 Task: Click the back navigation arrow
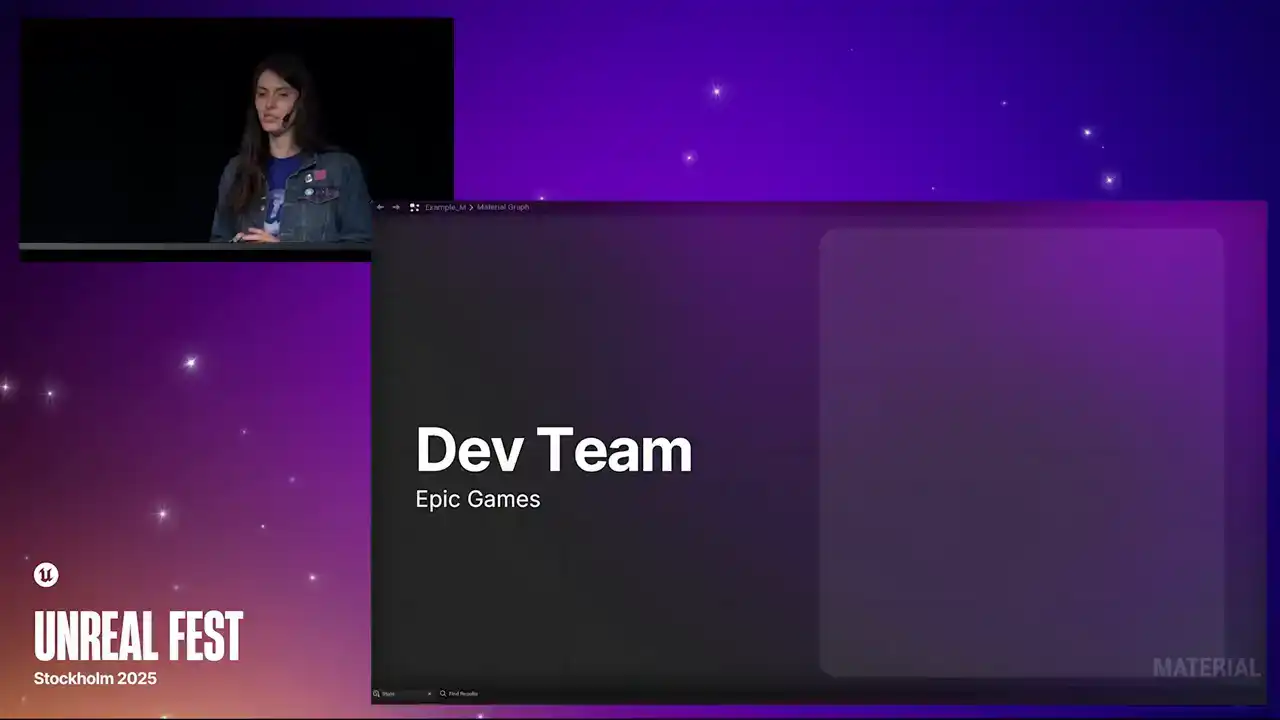(380, 207)
